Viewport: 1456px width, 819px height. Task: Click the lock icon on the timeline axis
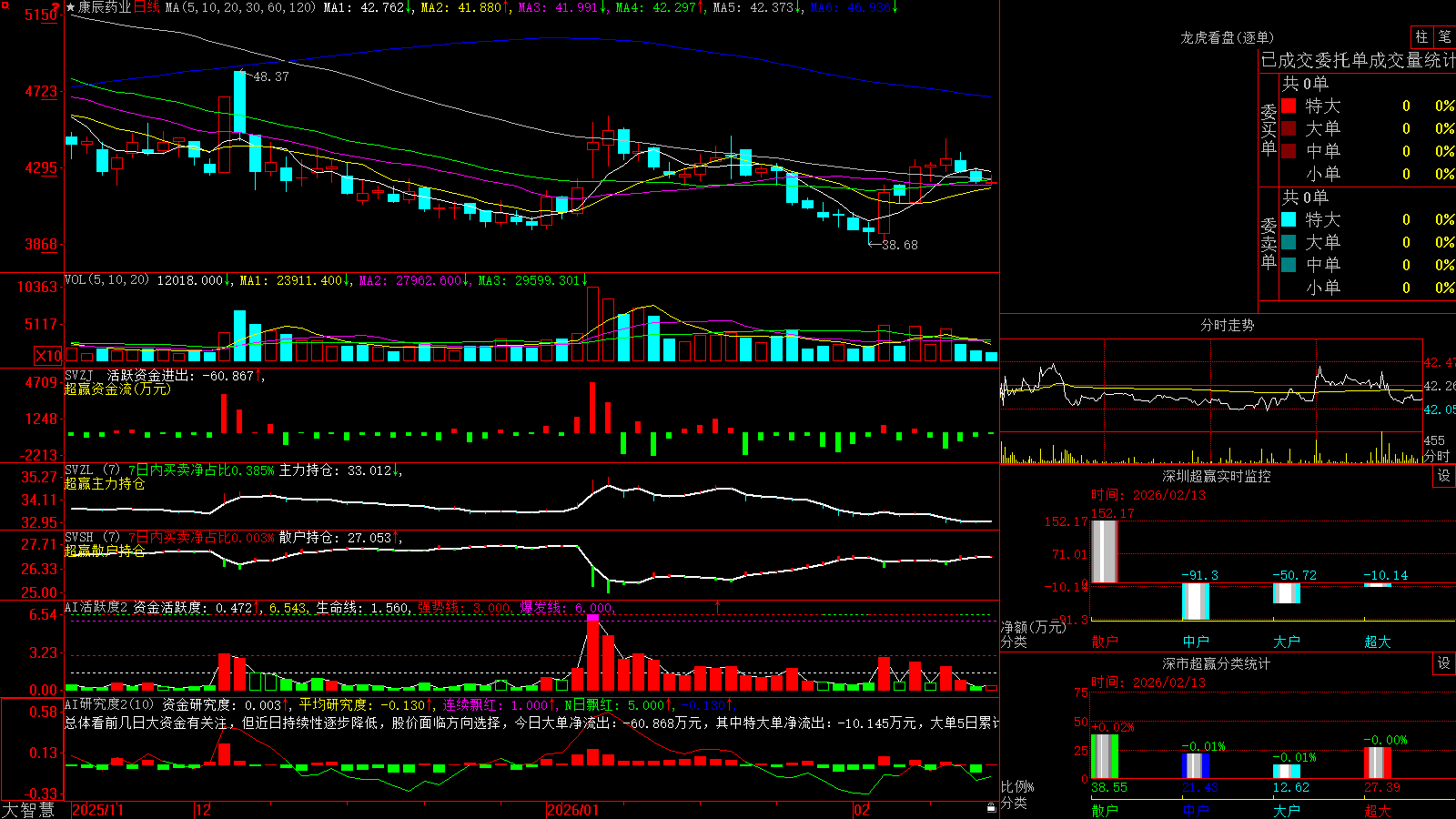point(991,808)
